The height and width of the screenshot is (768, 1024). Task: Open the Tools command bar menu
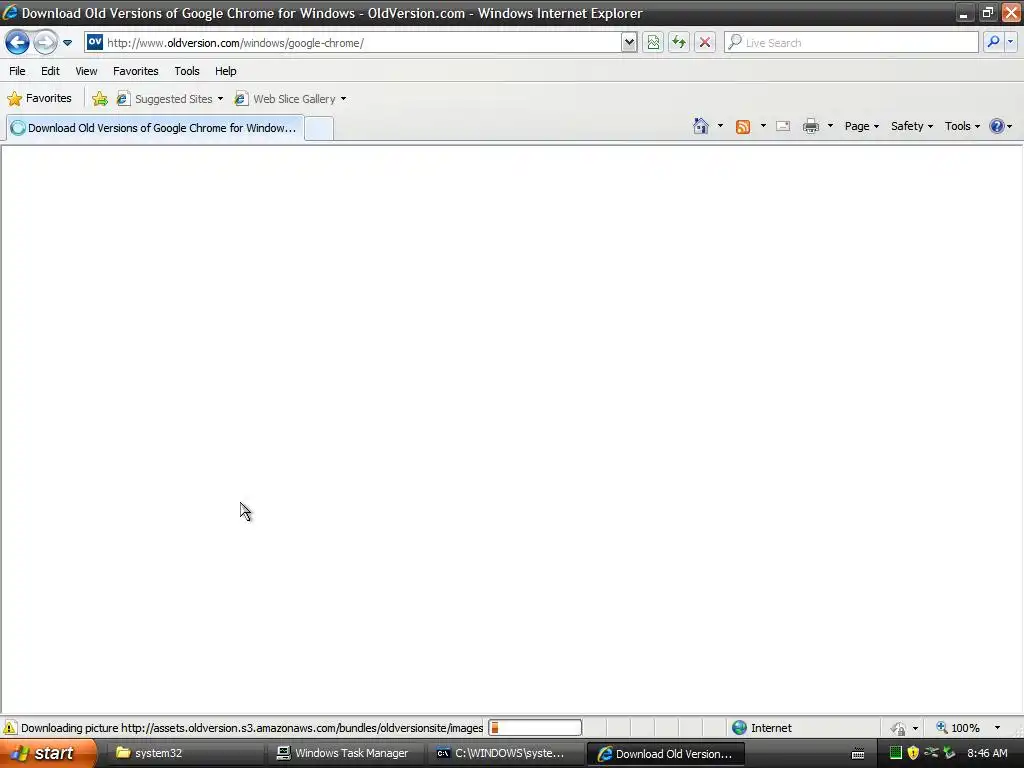[962, 126]
